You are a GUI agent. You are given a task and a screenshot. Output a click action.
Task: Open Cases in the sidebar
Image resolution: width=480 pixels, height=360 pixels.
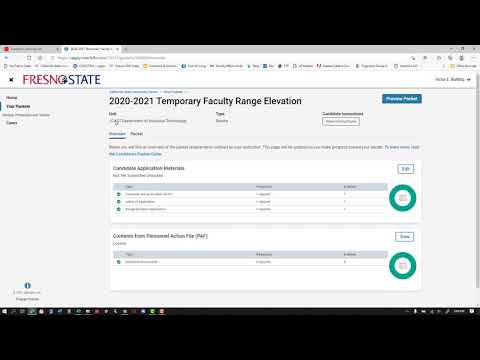tap(12, 123)
